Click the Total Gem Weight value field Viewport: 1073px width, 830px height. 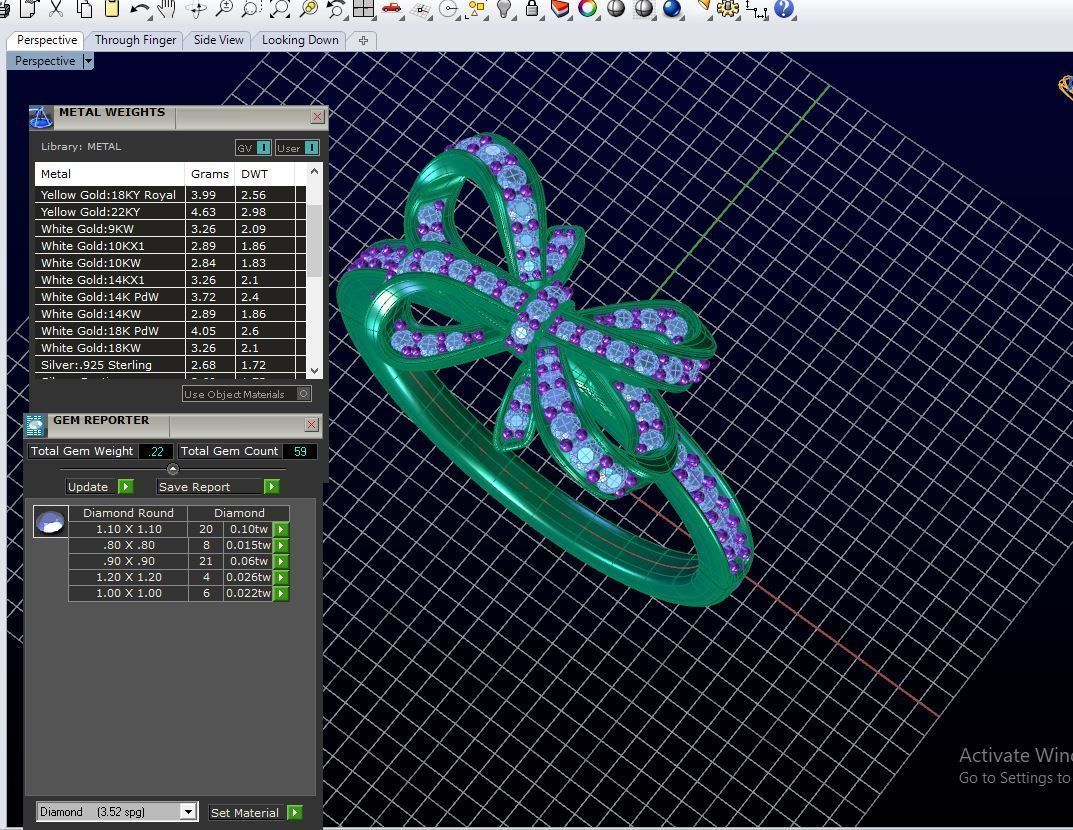[x=155, y=451]
